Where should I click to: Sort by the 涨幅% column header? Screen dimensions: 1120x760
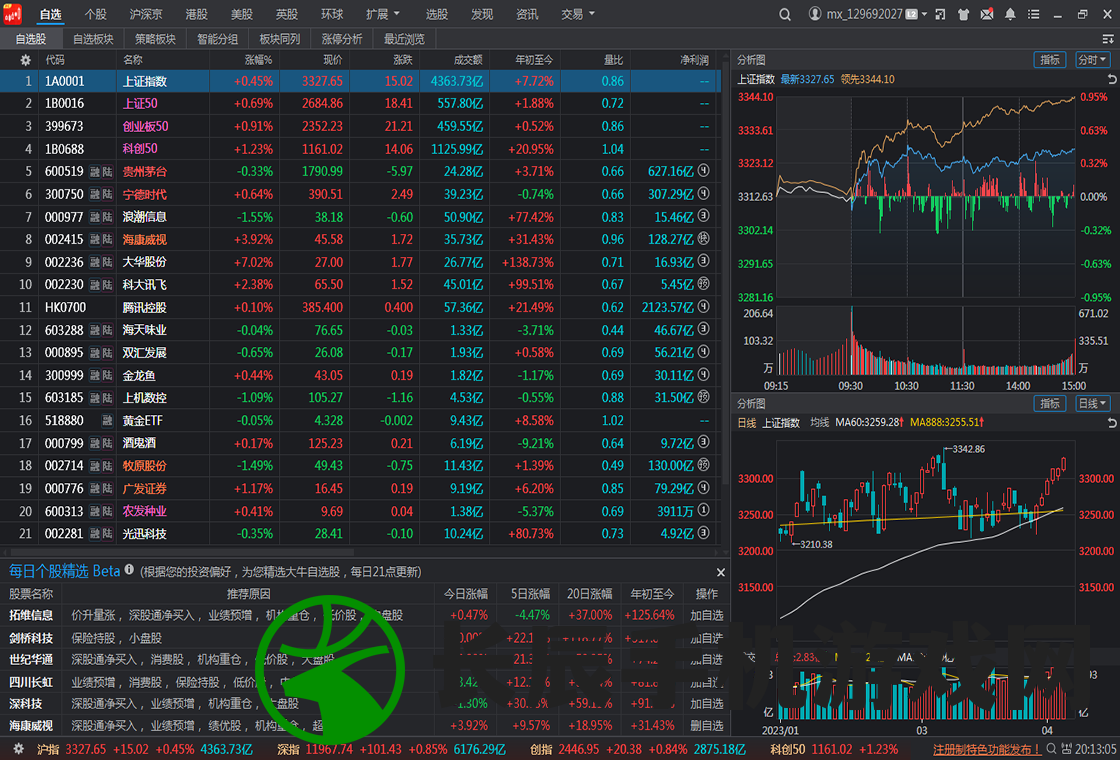259,61
